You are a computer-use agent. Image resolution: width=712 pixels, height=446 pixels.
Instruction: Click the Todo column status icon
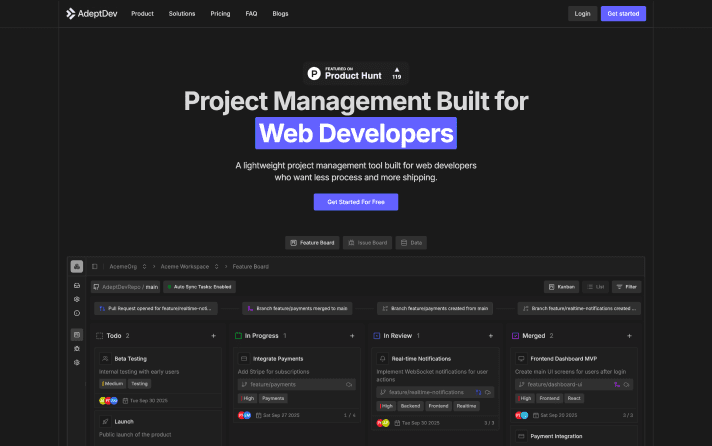pyautogui.click(x=99, y=336)
